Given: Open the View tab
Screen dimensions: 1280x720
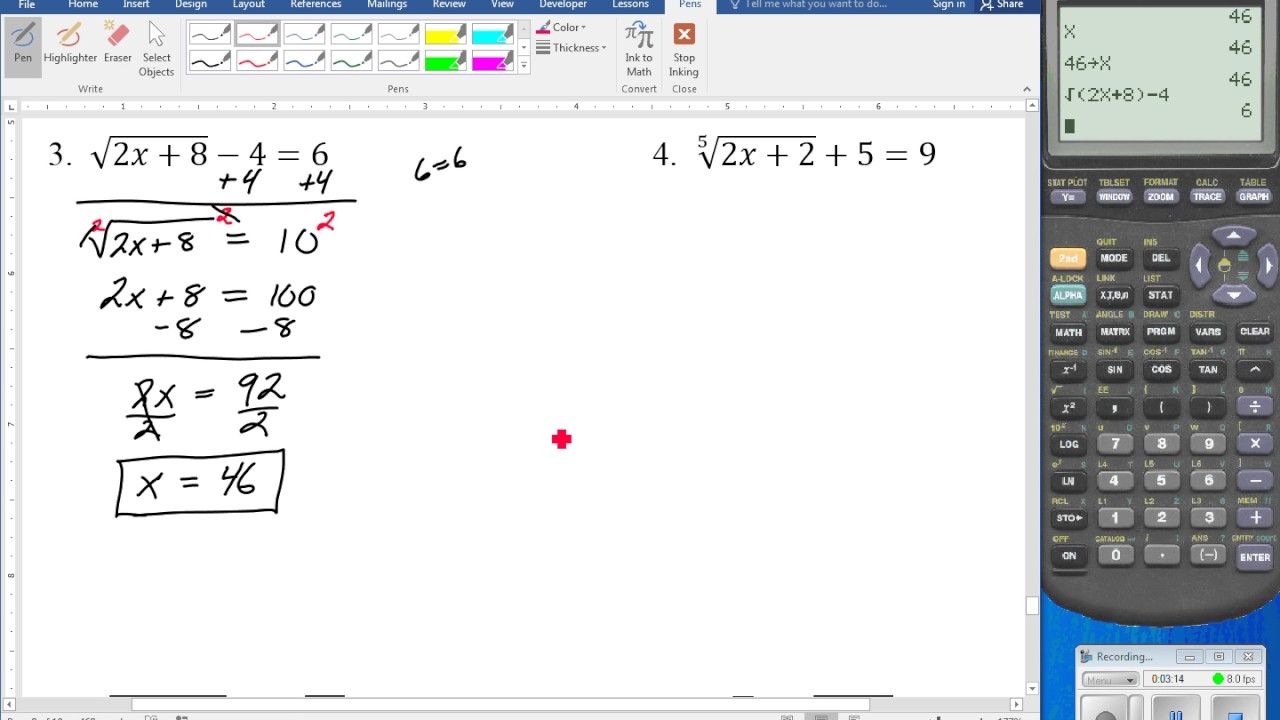Looking at the screenshot, I should coord(503,5).
